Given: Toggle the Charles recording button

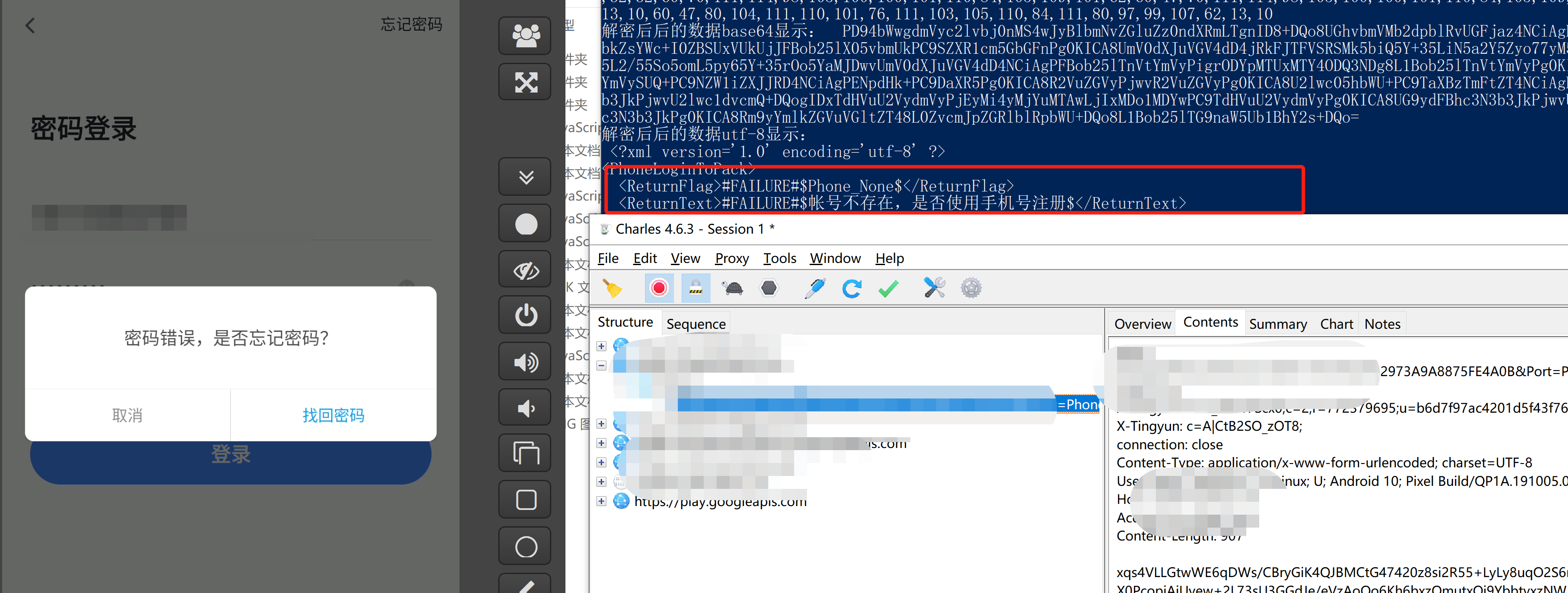Looking at the screenshot, I should pyautogui.click(x=658, y=288).
